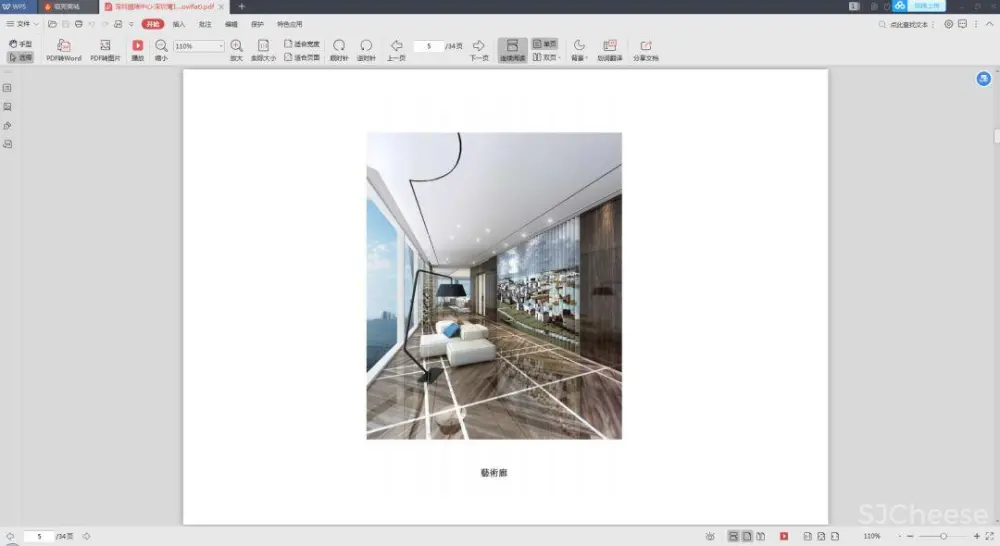This screenshot has width=1000, height=546.
Task: Click the find text search box
Action: [906, 24]
